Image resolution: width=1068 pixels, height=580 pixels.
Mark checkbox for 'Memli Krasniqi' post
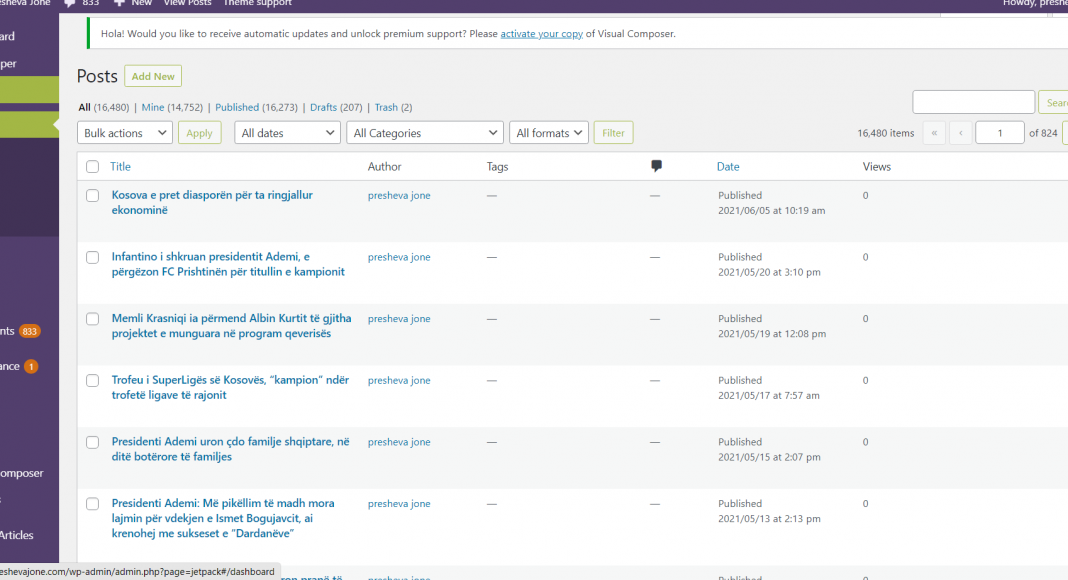coord(93,319)
